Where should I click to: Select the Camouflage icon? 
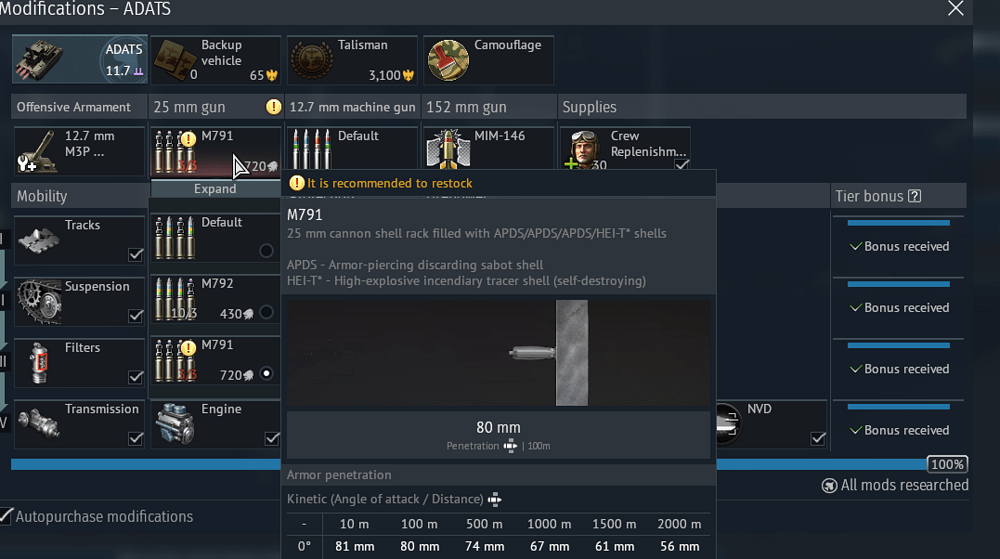point(448,61)
